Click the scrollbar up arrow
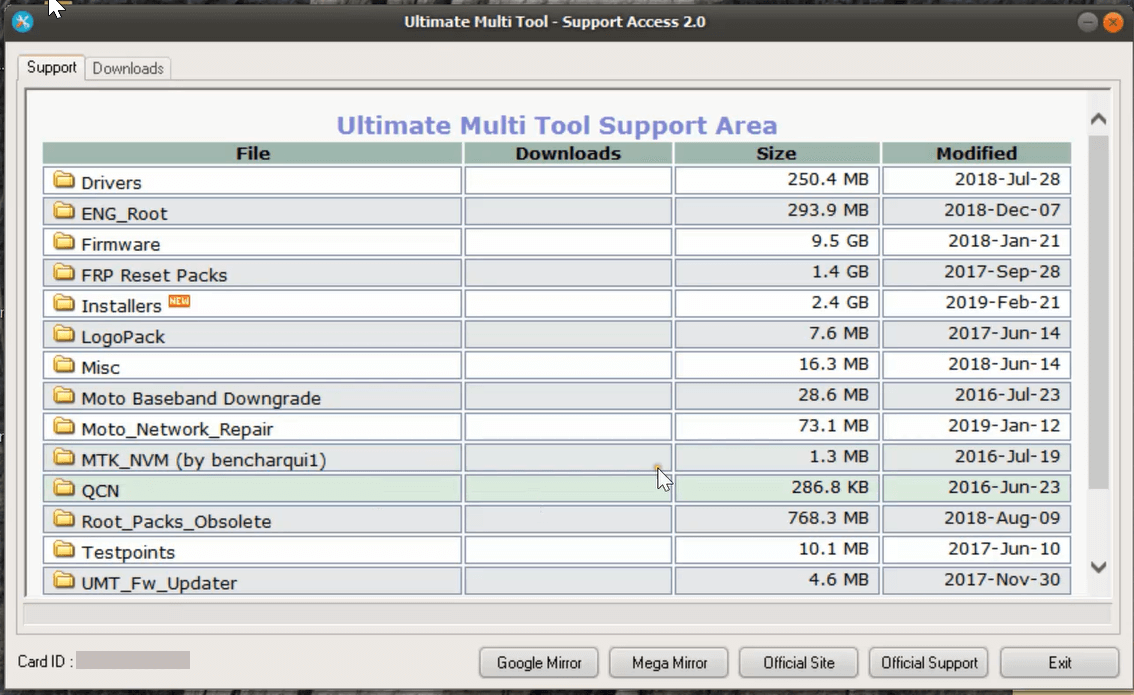 tap(1098, 119)
